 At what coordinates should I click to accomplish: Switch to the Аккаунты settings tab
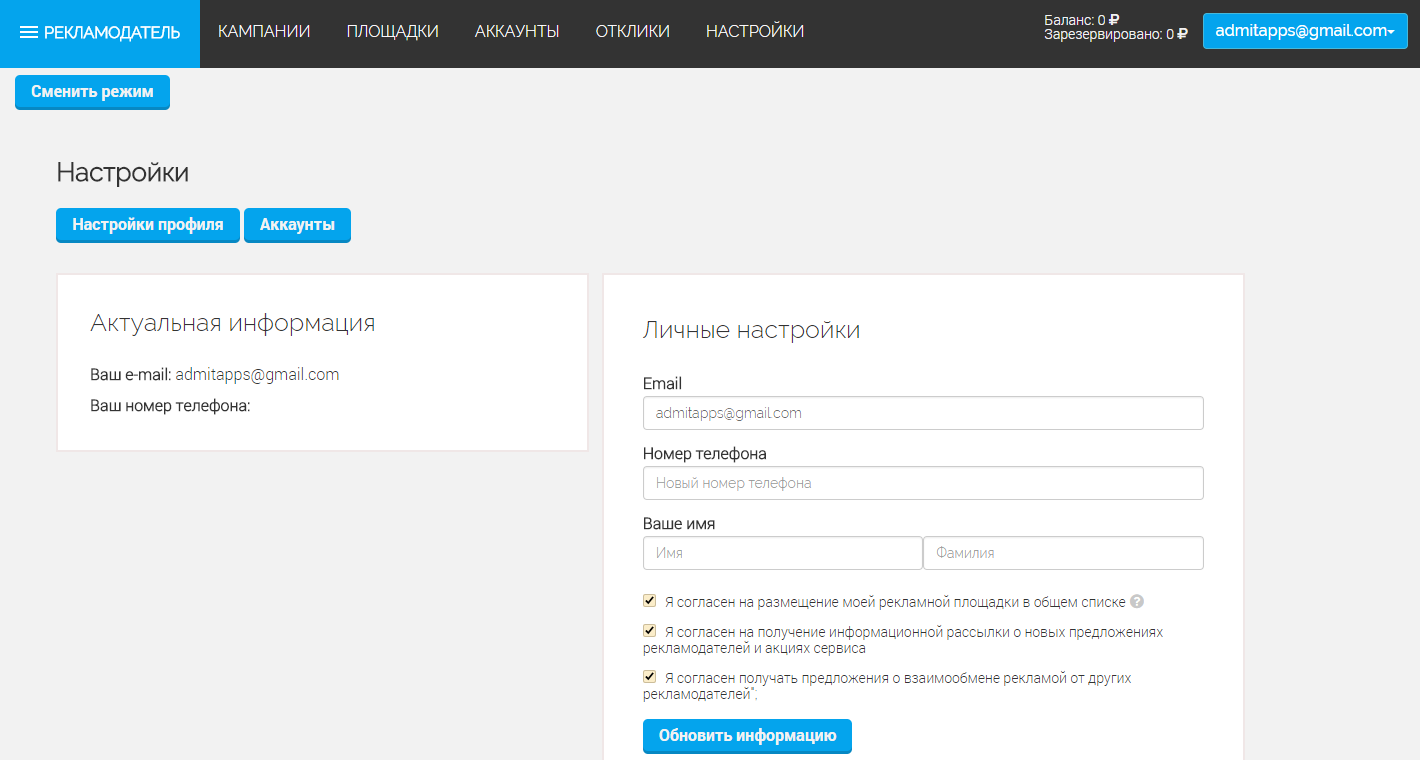[297, 225]
